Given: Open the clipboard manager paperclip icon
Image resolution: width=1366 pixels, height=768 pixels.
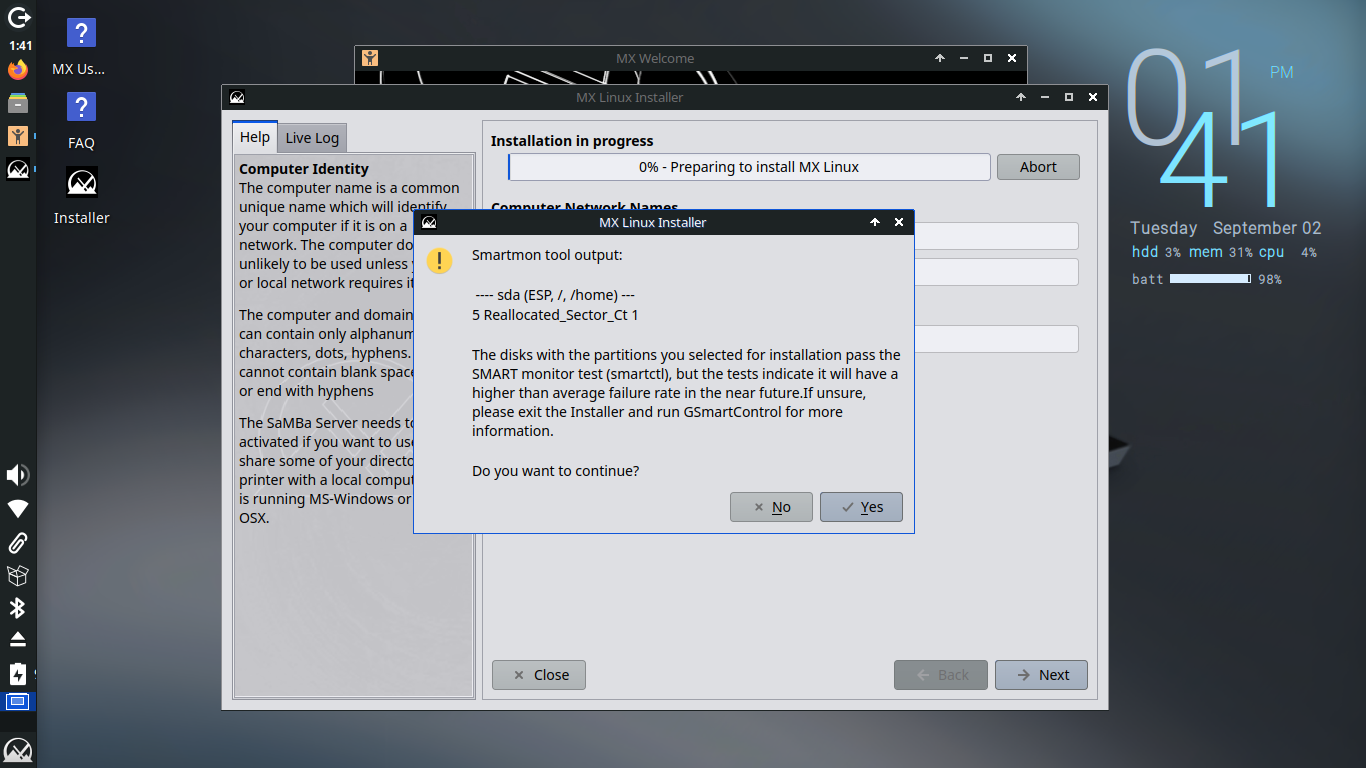Looking at the screenshot, I should point(18,543).
